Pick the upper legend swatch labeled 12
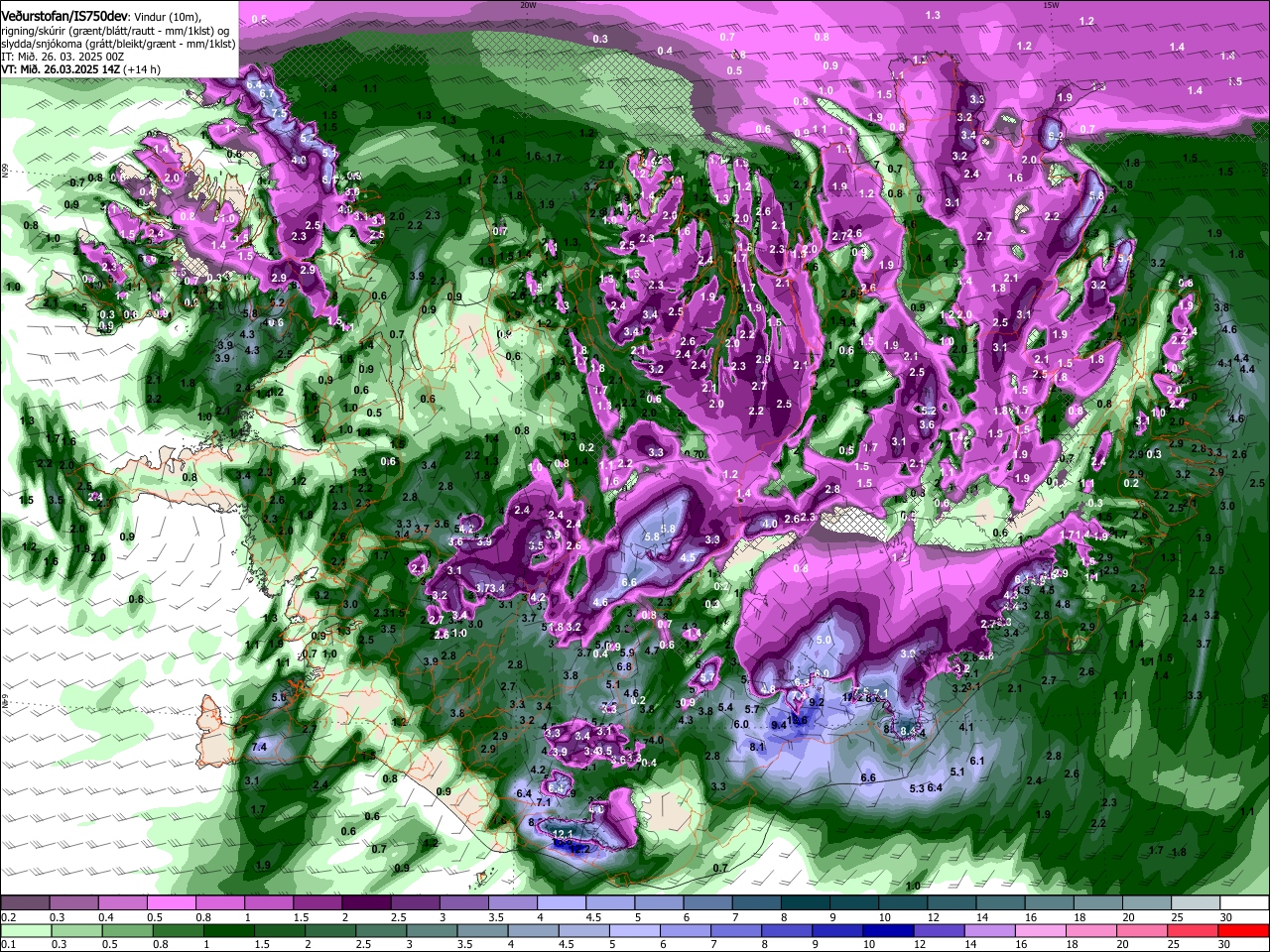Image resolution: width=1270 pixels, height=952 pixels. (x=952, y=902)
